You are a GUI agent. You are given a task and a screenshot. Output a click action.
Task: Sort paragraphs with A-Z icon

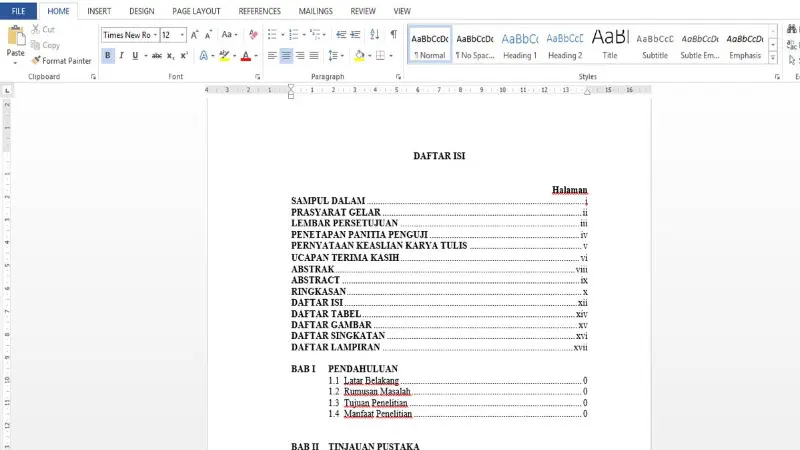pos(374,35)
